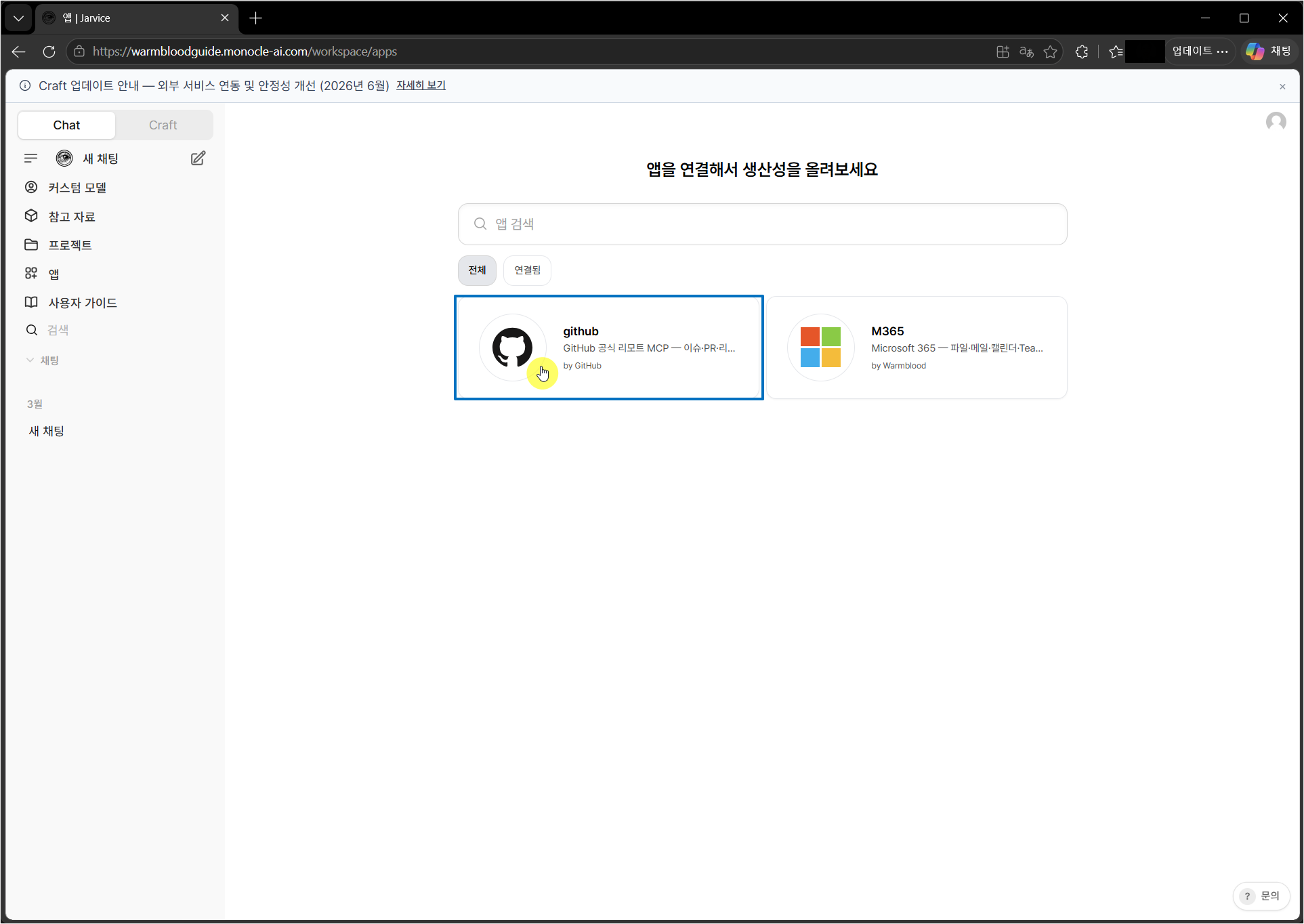This screenshot has width=1304, height=924.
Task: Open a new browser tab with the plus icon
Action: [255, 18]
